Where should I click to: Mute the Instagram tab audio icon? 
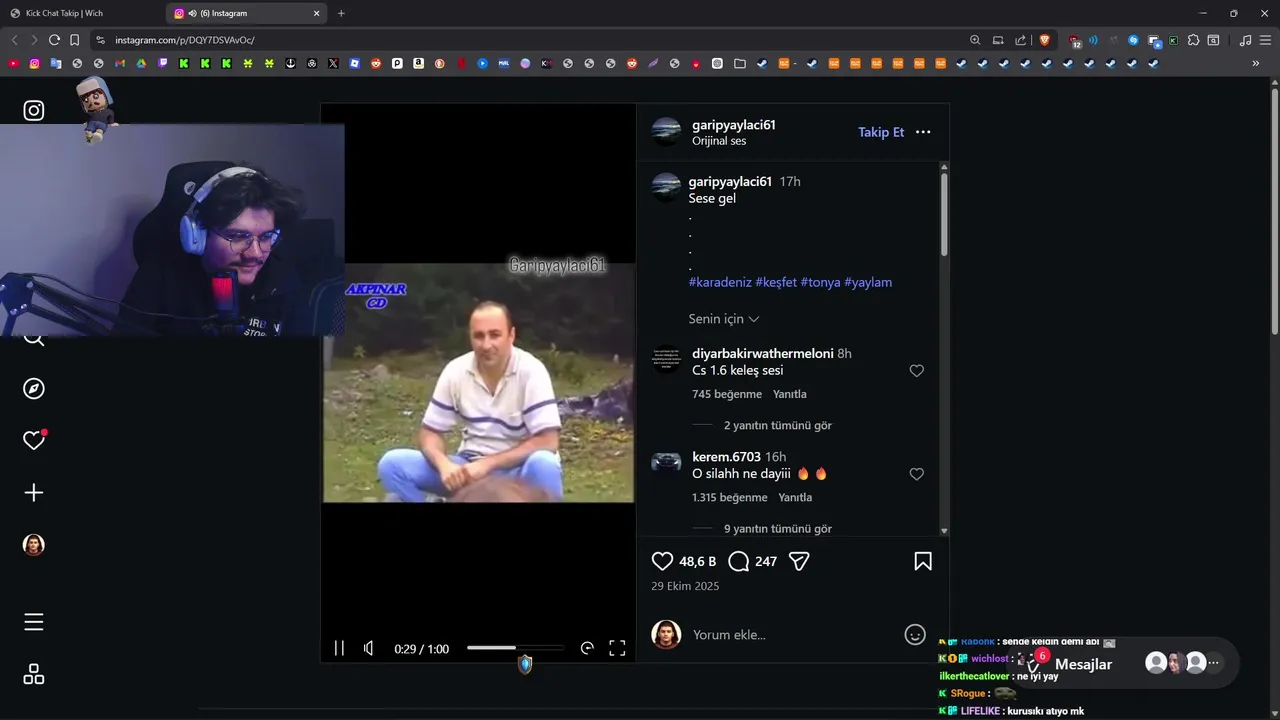click(x=192, y=13)
